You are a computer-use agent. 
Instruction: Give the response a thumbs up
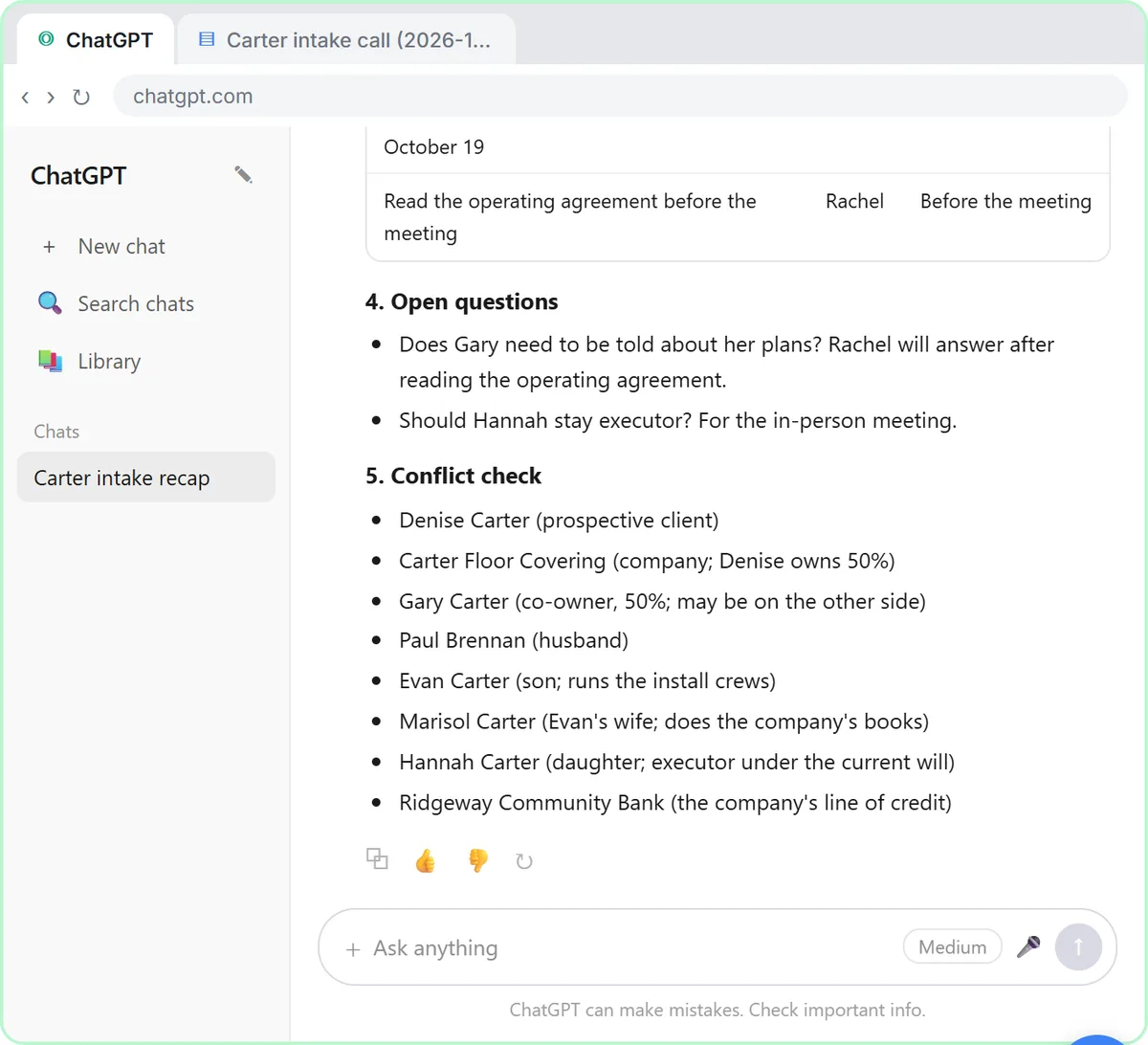426,860
